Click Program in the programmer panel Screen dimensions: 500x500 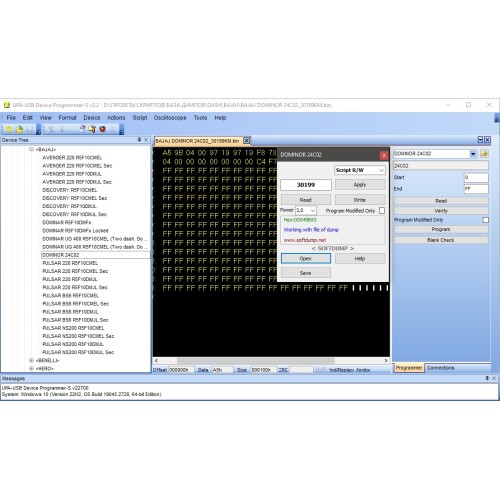(x=441, y=229)
